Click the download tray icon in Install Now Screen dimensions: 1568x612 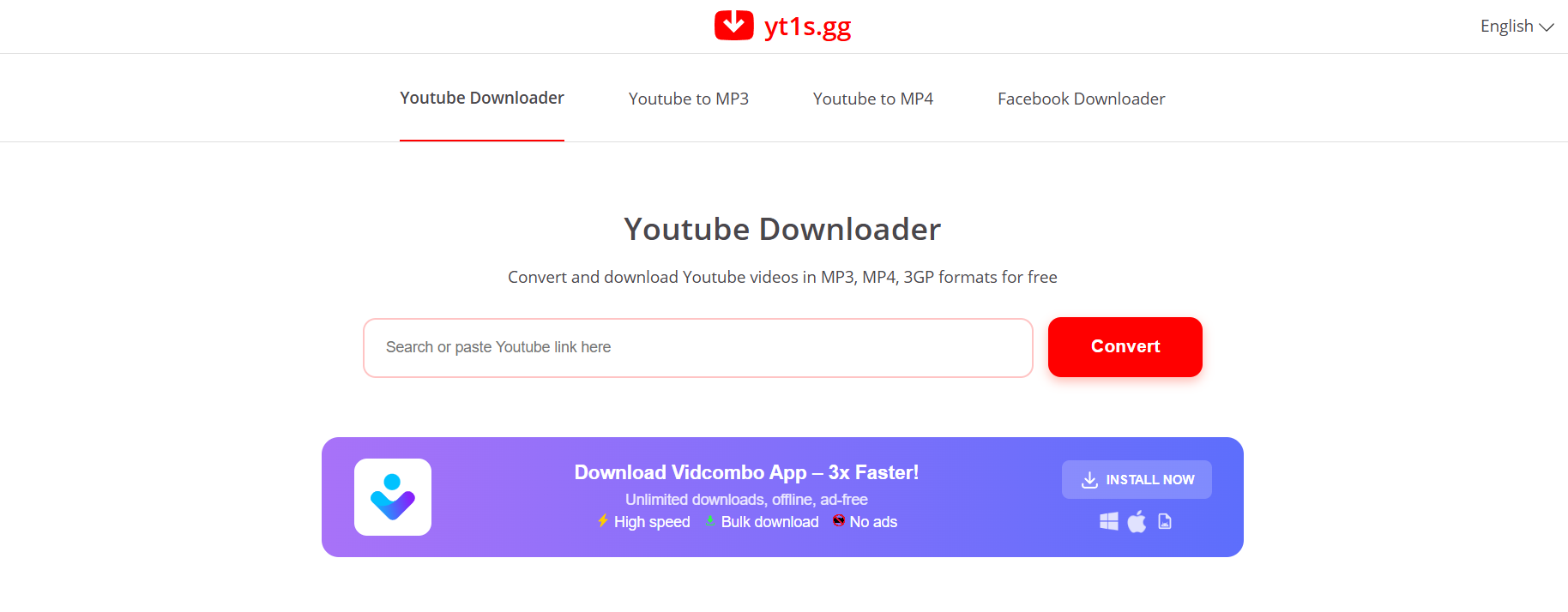click(1089, 480)
